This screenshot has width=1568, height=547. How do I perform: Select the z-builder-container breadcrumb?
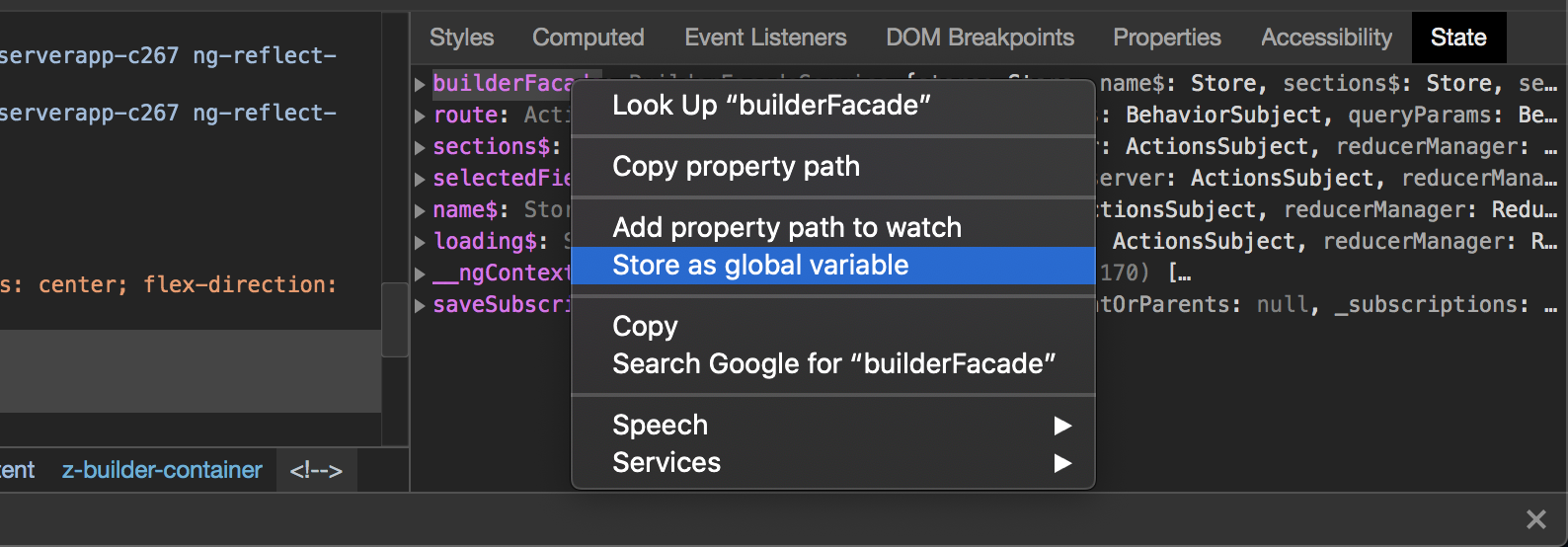pos(162,470)
